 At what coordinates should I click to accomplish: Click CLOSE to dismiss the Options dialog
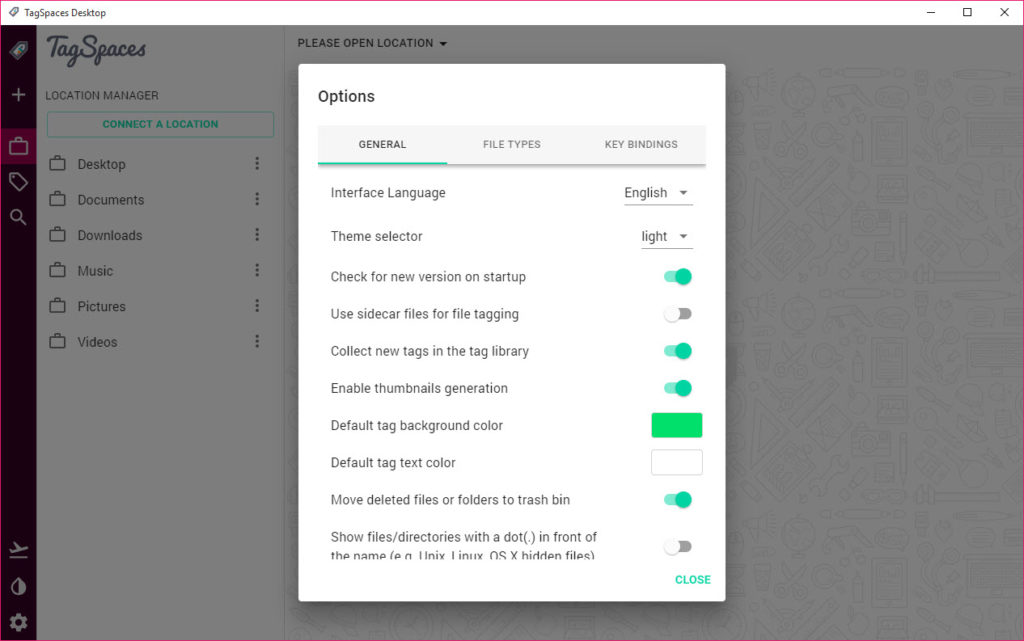coord(693,579)
